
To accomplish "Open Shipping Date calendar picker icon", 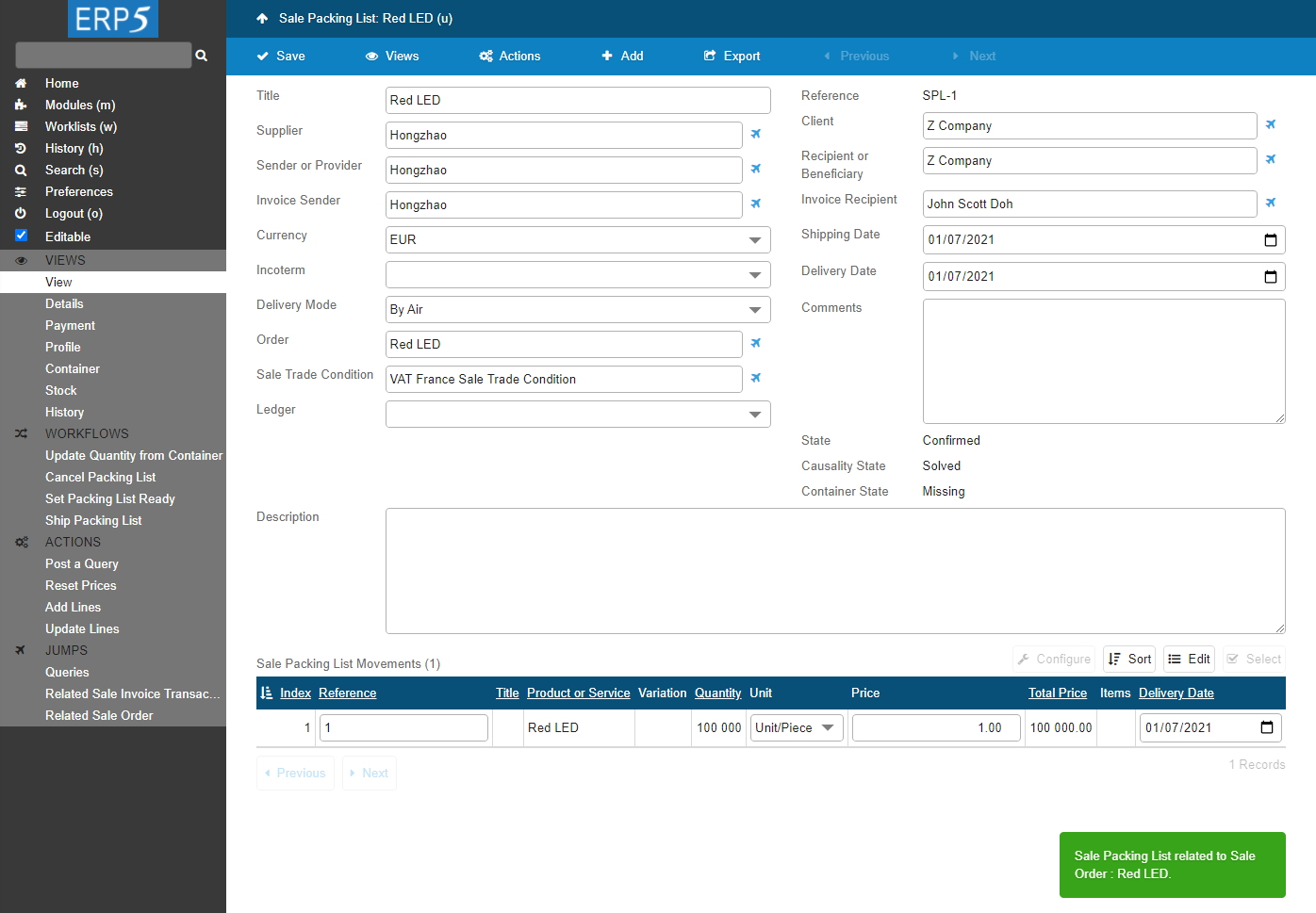I will click(x=1271, y=239).
